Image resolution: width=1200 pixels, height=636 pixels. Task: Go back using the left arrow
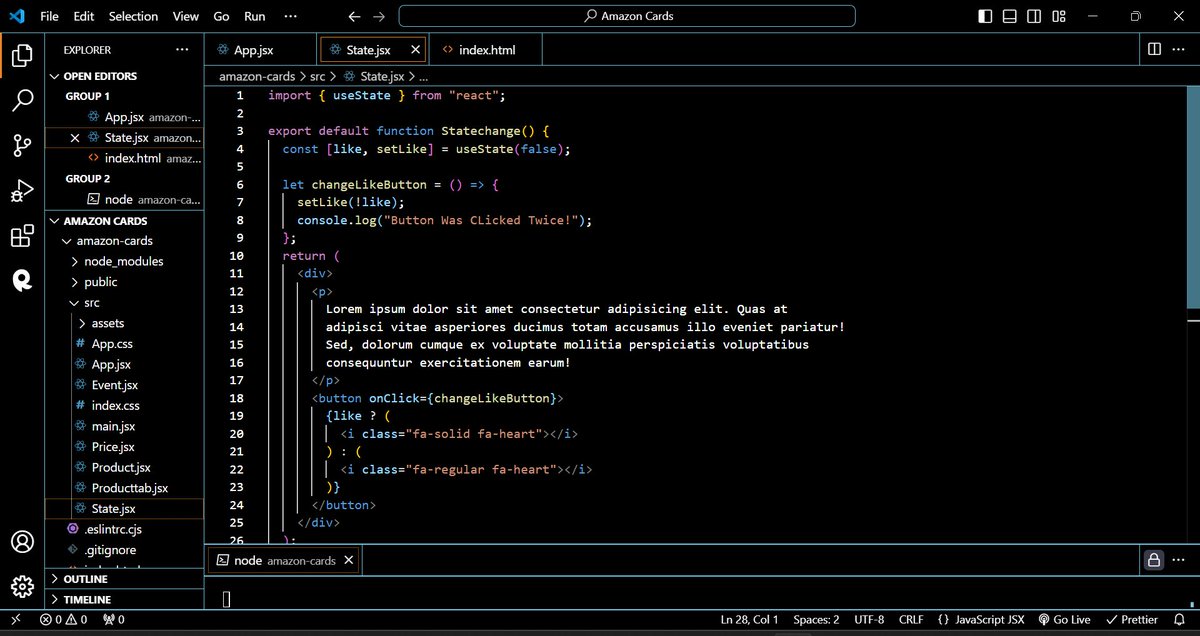coord(354,16)
